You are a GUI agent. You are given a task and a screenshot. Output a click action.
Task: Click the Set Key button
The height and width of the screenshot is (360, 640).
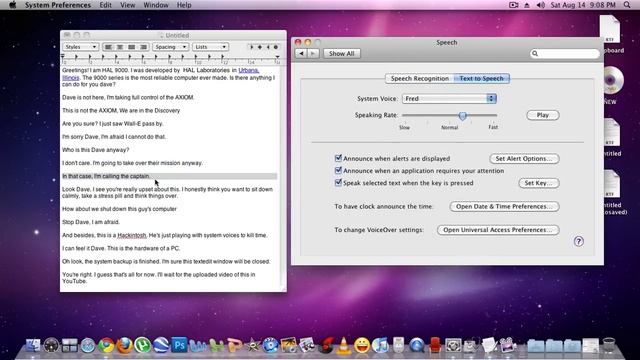point(539,183)
